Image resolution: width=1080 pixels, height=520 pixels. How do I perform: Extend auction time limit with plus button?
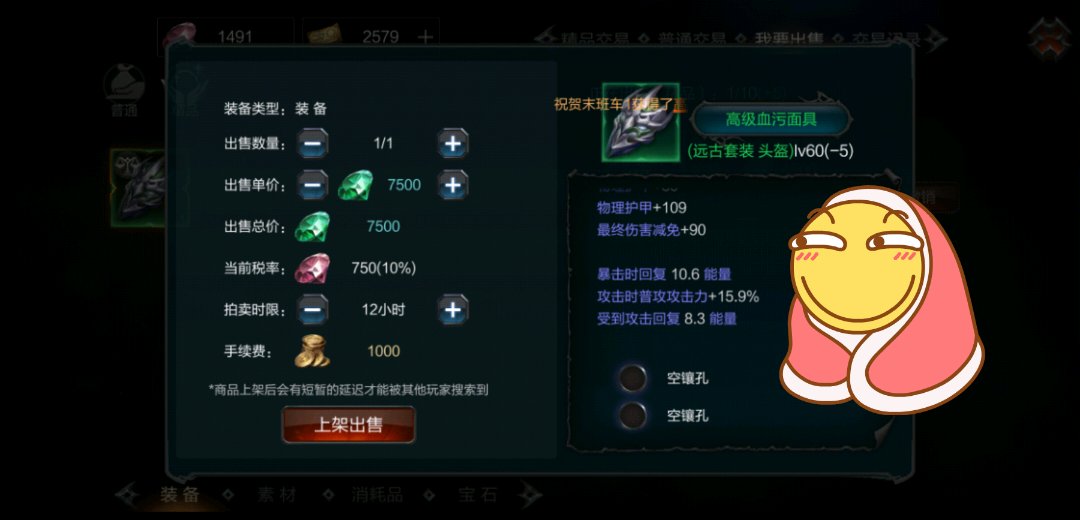[453, 310]
